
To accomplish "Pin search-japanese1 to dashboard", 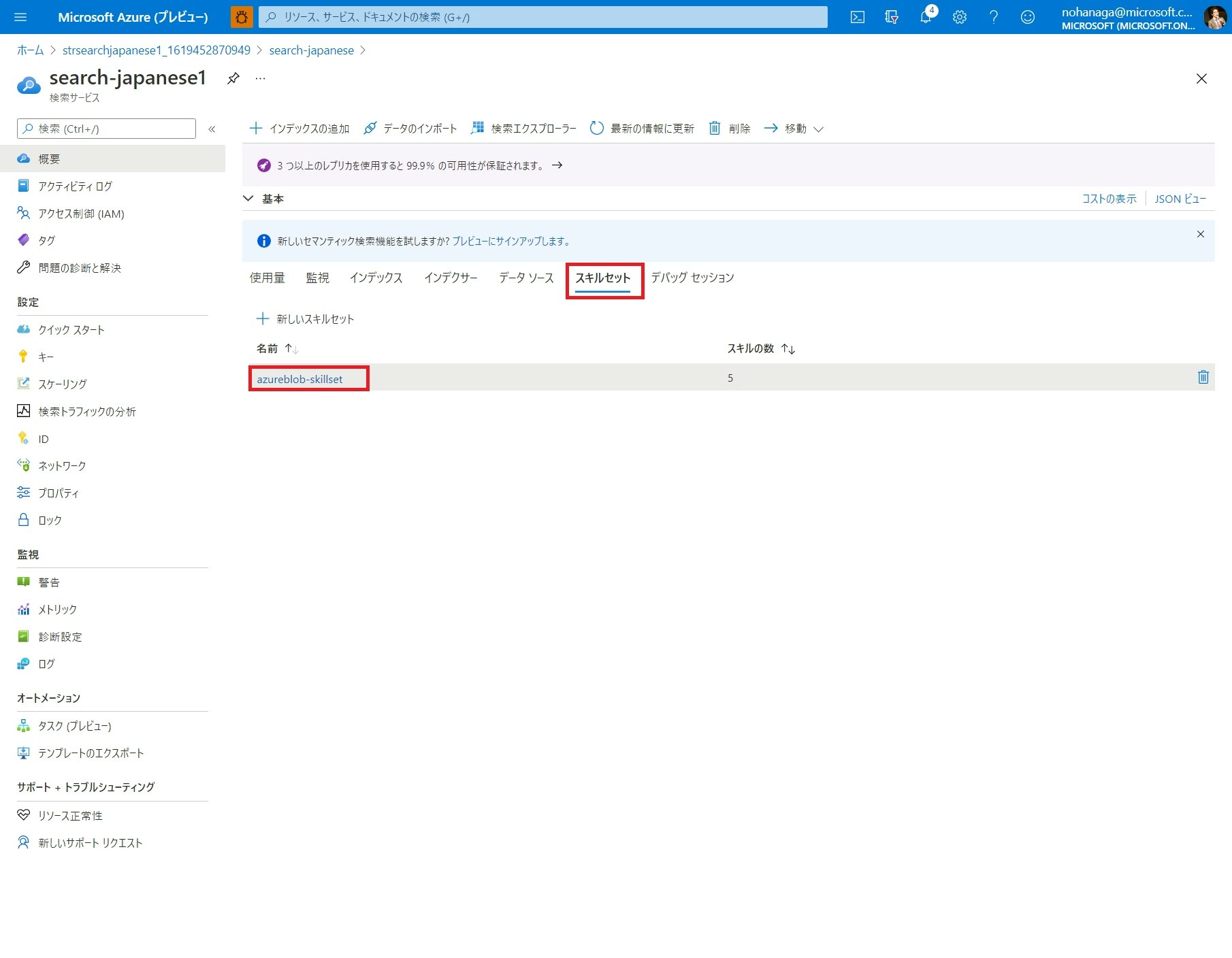I will tap(233, 78).
